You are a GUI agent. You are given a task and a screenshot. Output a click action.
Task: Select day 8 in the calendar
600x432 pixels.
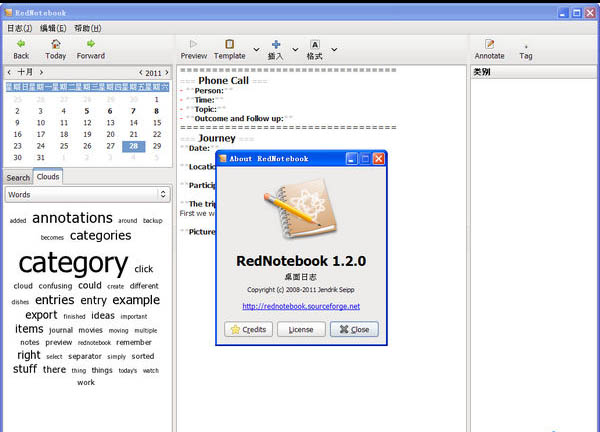(x=157, y=111)
